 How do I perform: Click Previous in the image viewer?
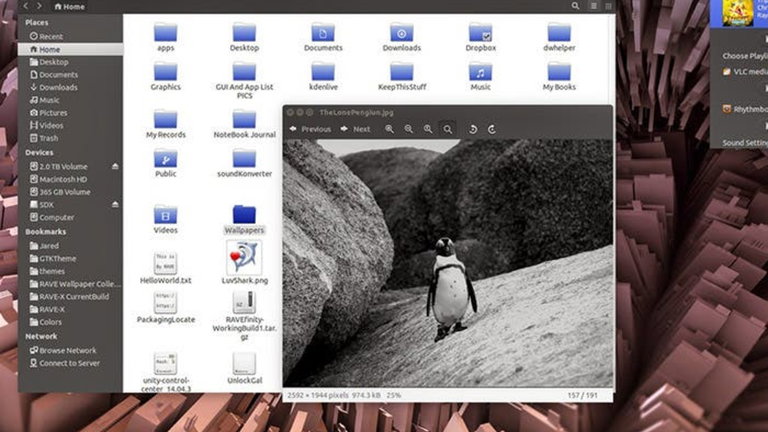point(310,129)
